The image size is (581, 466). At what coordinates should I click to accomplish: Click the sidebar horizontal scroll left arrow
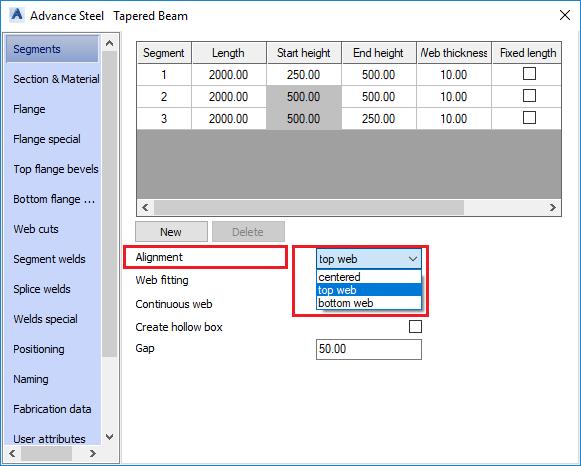tap(12, 453)
